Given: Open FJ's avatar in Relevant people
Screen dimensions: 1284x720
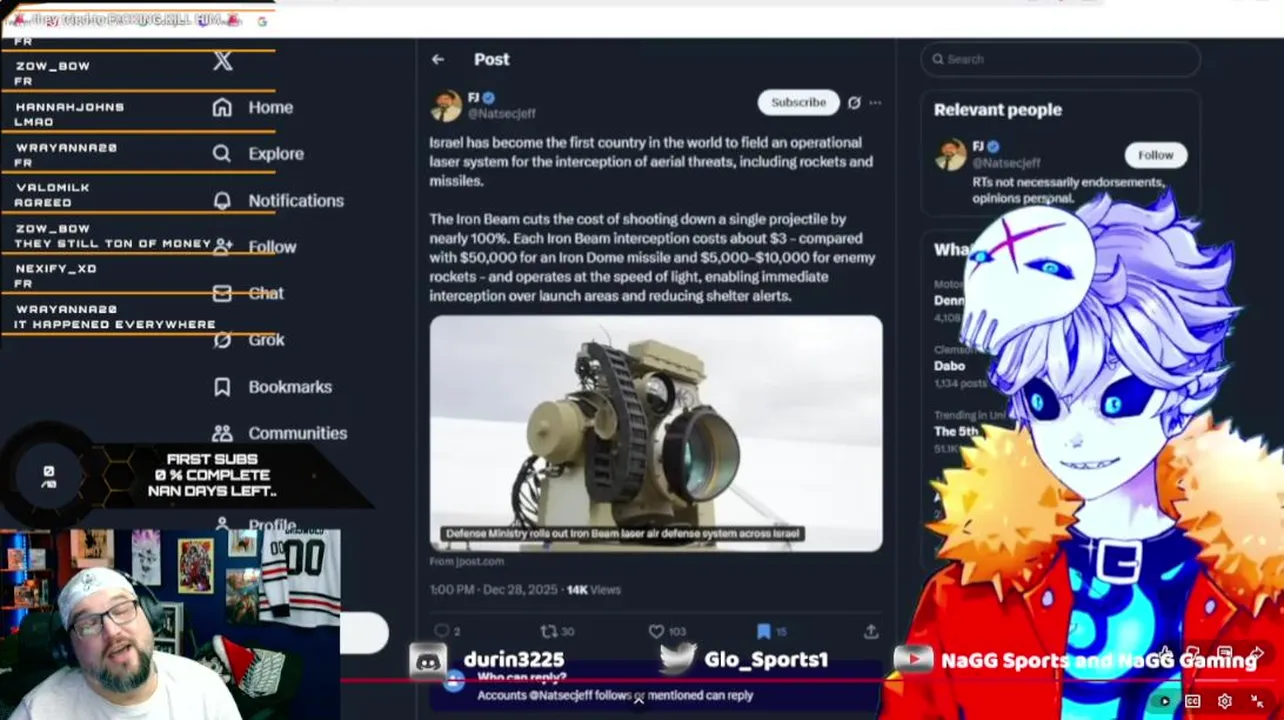Looking at the screenshot, I should point(951,155).
